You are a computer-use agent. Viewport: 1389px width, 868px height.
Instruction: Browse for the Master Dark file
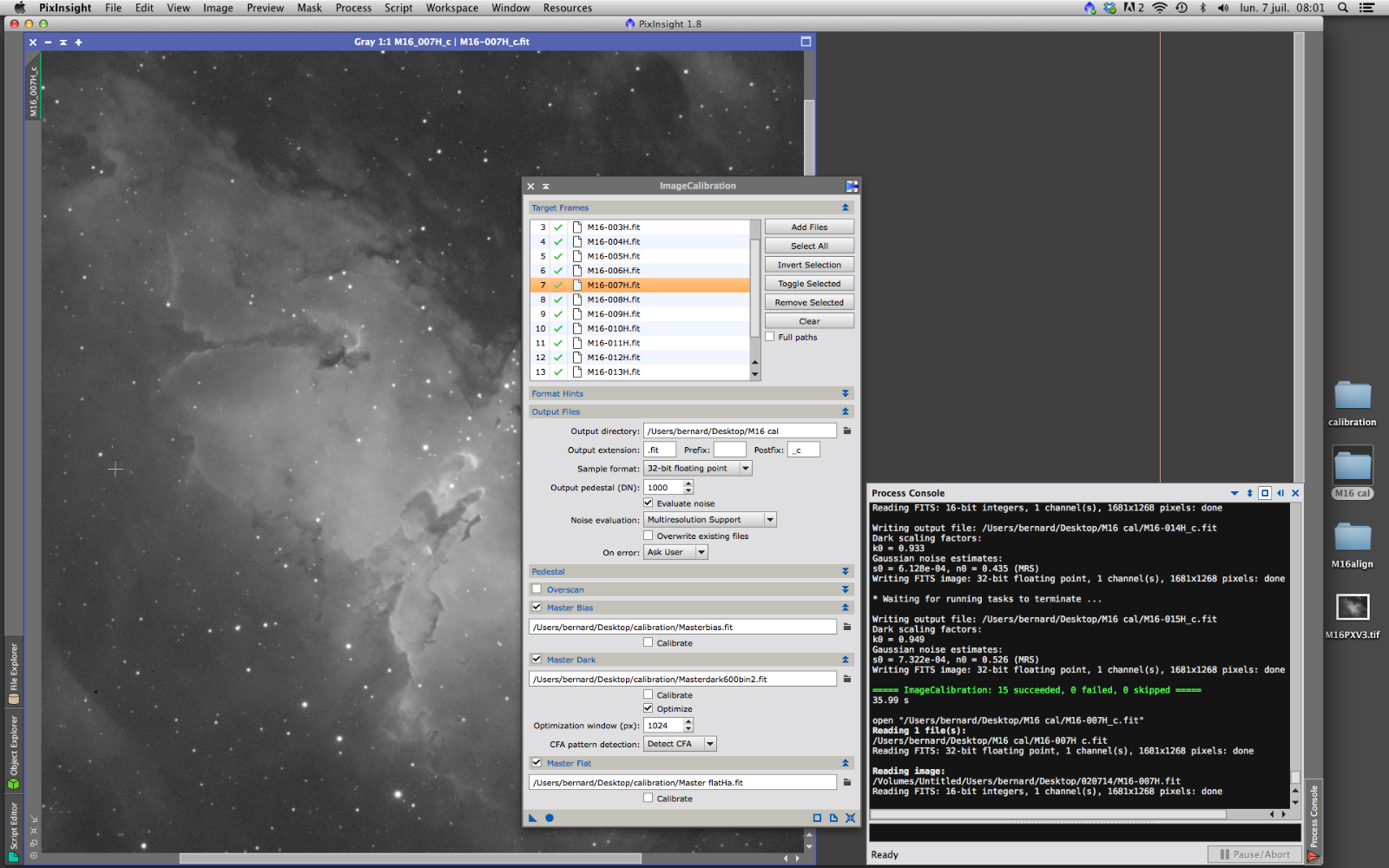[x=847, y=679]
